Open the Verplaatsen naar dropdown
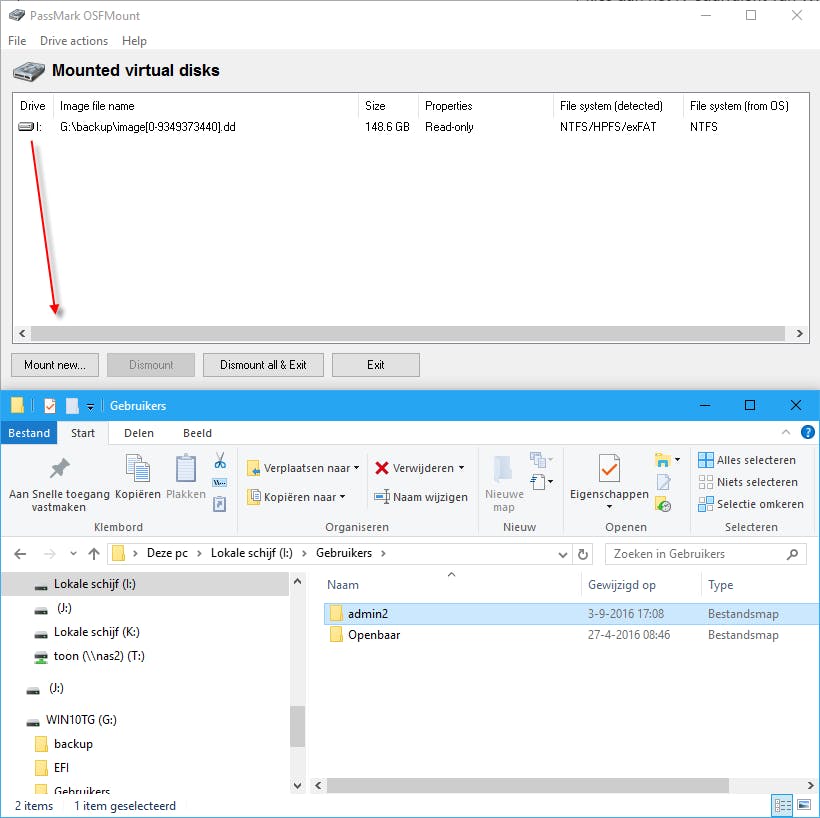The height and width of the screenshot is (818, 820). pos(303,468)
